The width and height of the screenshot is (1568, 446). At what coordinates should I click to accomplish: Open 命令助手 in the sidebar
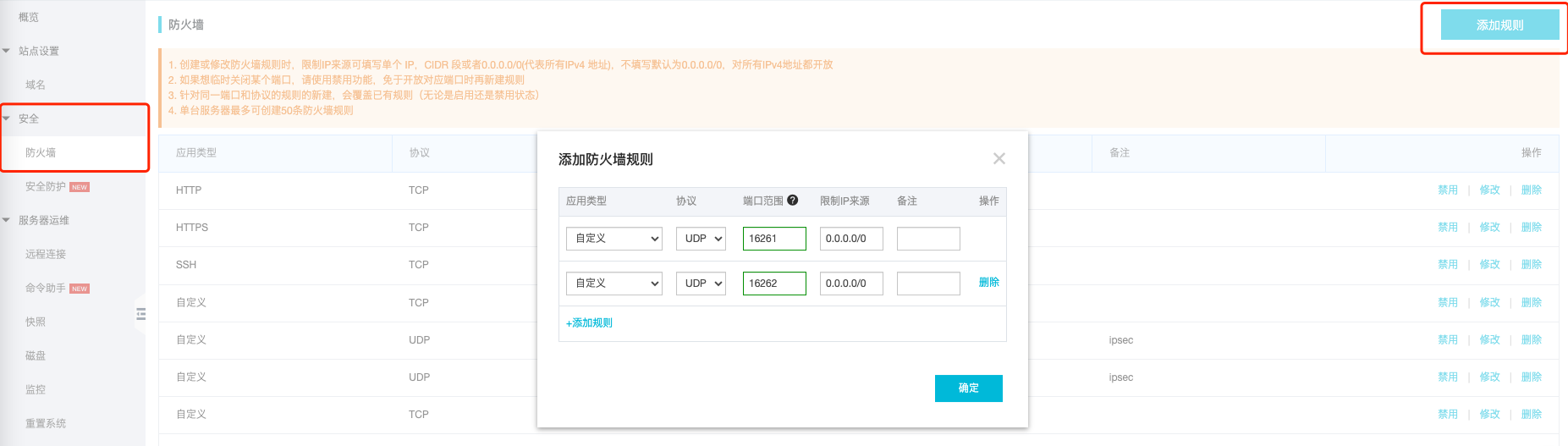(46, 288)
